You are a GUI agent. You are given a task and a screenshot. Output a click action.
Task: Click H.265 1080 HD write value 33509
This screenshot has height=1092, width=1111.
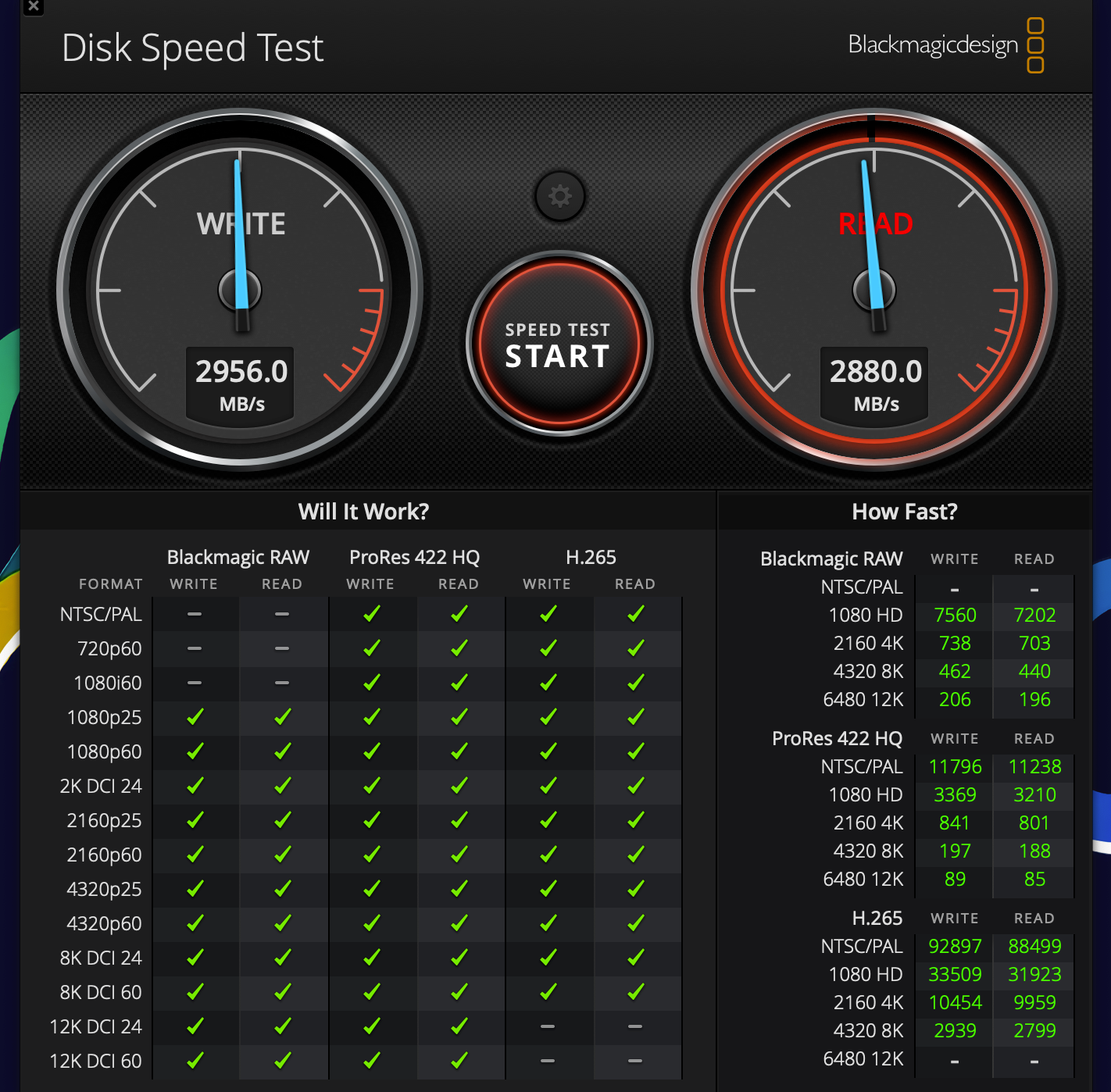coord(955,975)
